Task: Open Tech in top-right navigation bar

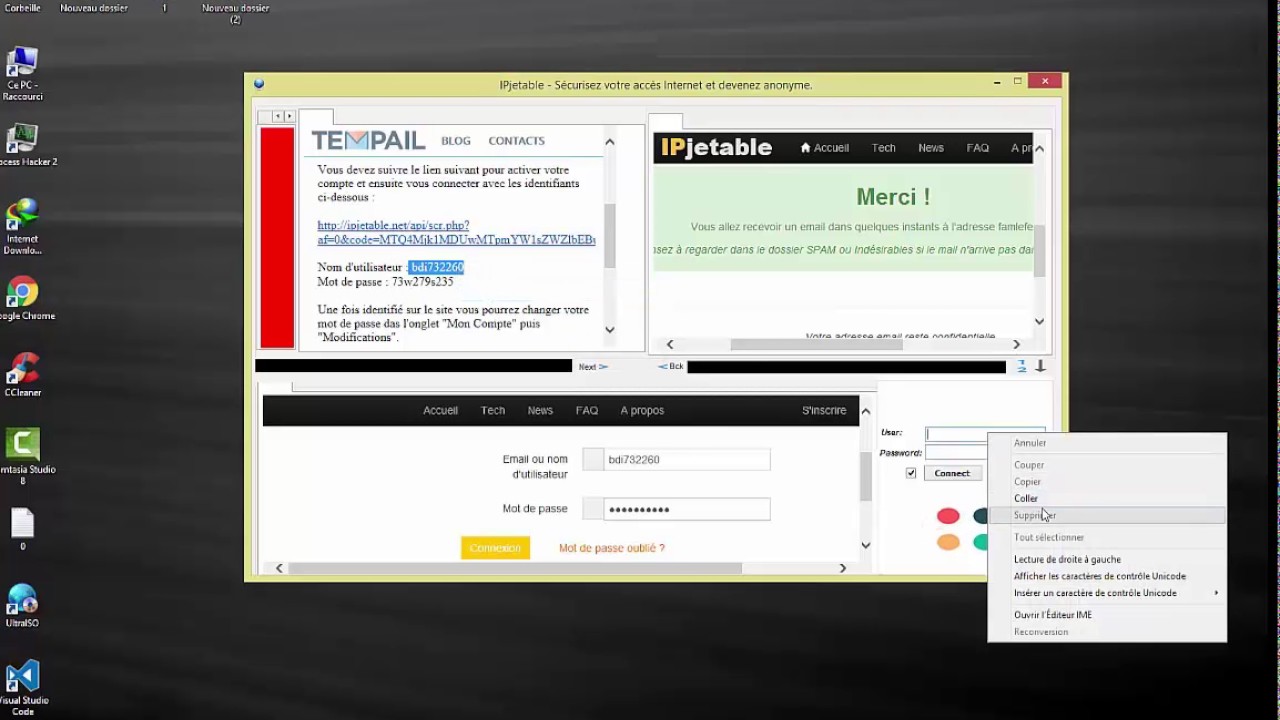Action: [x=884, y=148]
